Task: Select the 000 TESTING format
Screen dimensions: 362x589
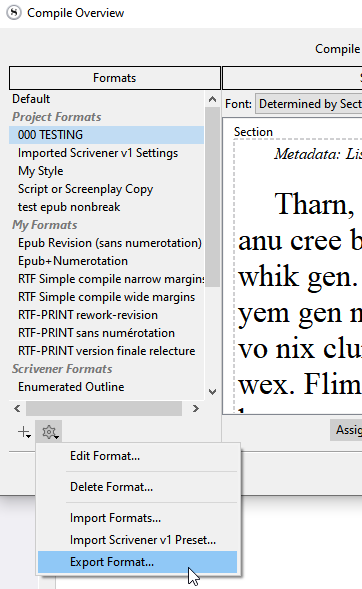Action: pyautogui.click(x=106, y=135)
